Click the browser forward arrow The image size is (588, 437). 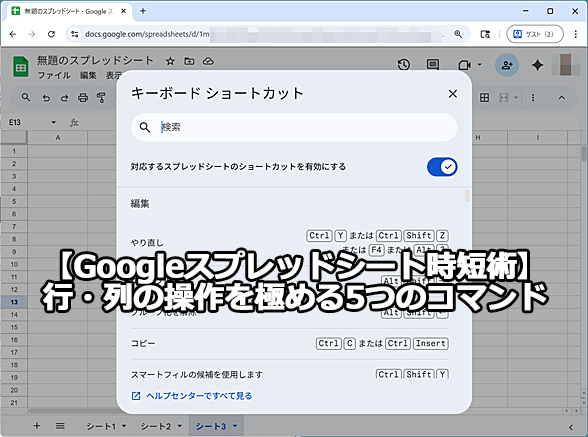pyautogui.click(x=32, y=34)
